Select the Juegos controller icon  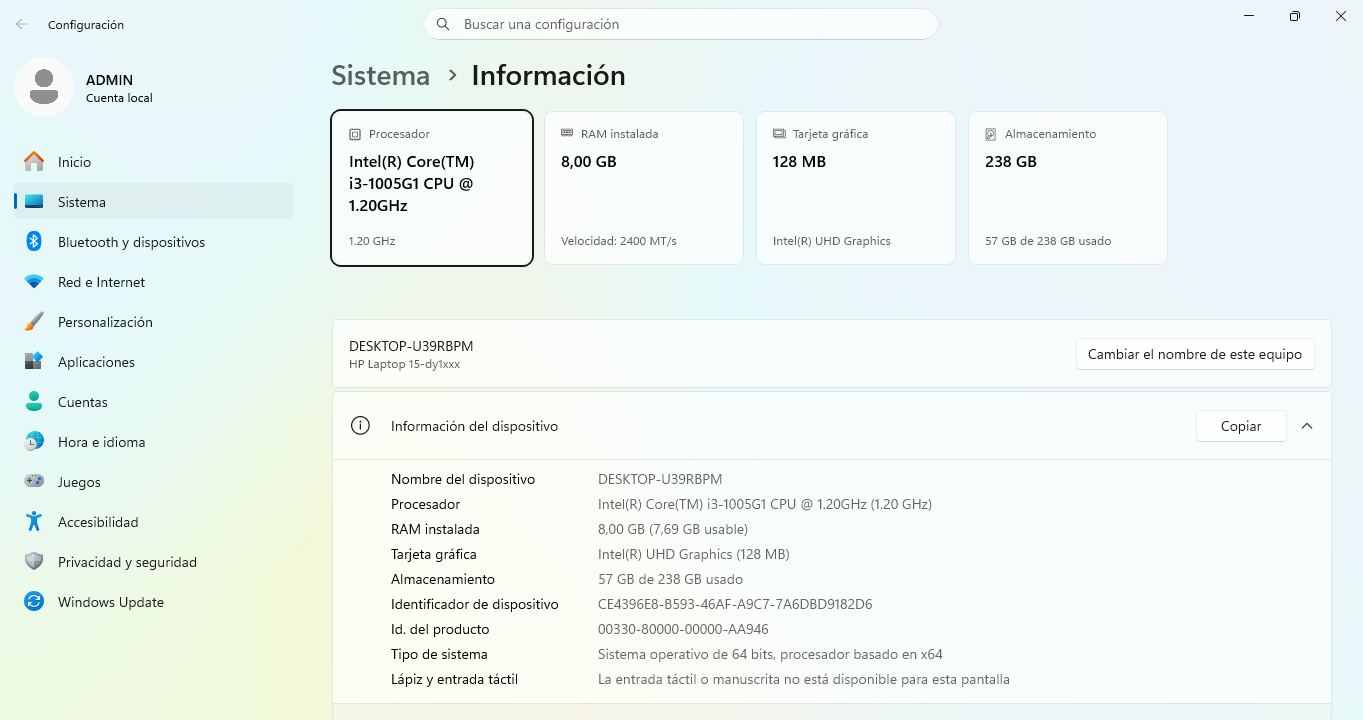[34, 482]
